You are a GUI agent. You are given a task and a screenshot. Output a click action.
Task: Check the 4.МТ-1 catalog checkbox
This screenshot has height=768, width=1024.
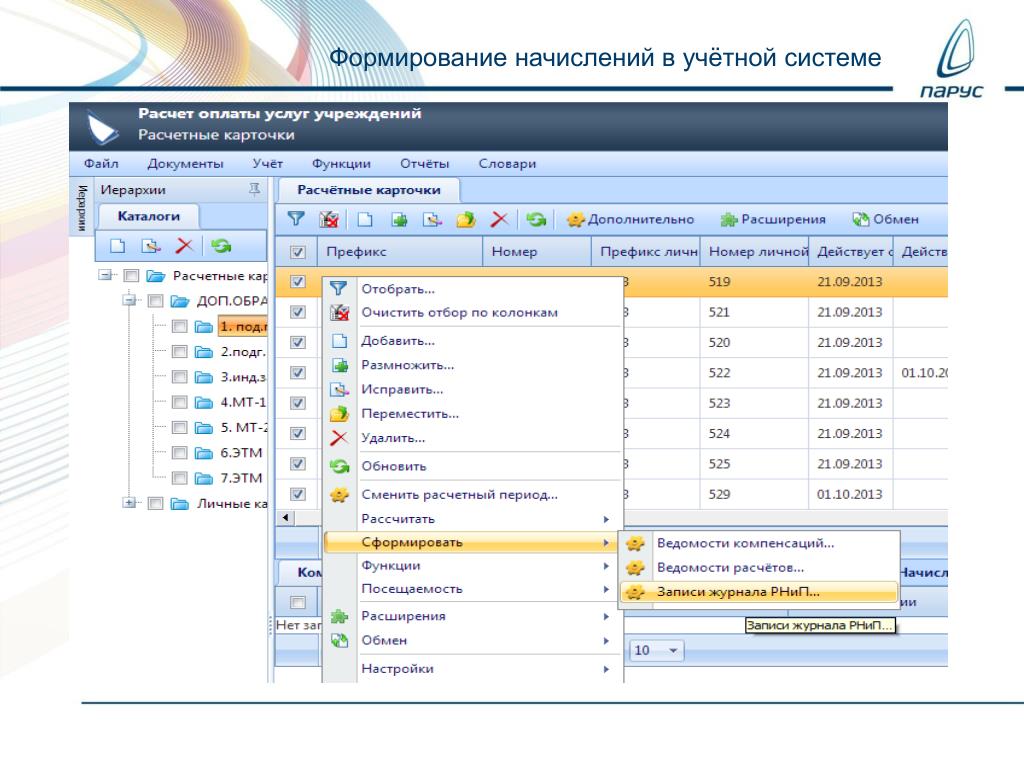click(x=180, y=402)
